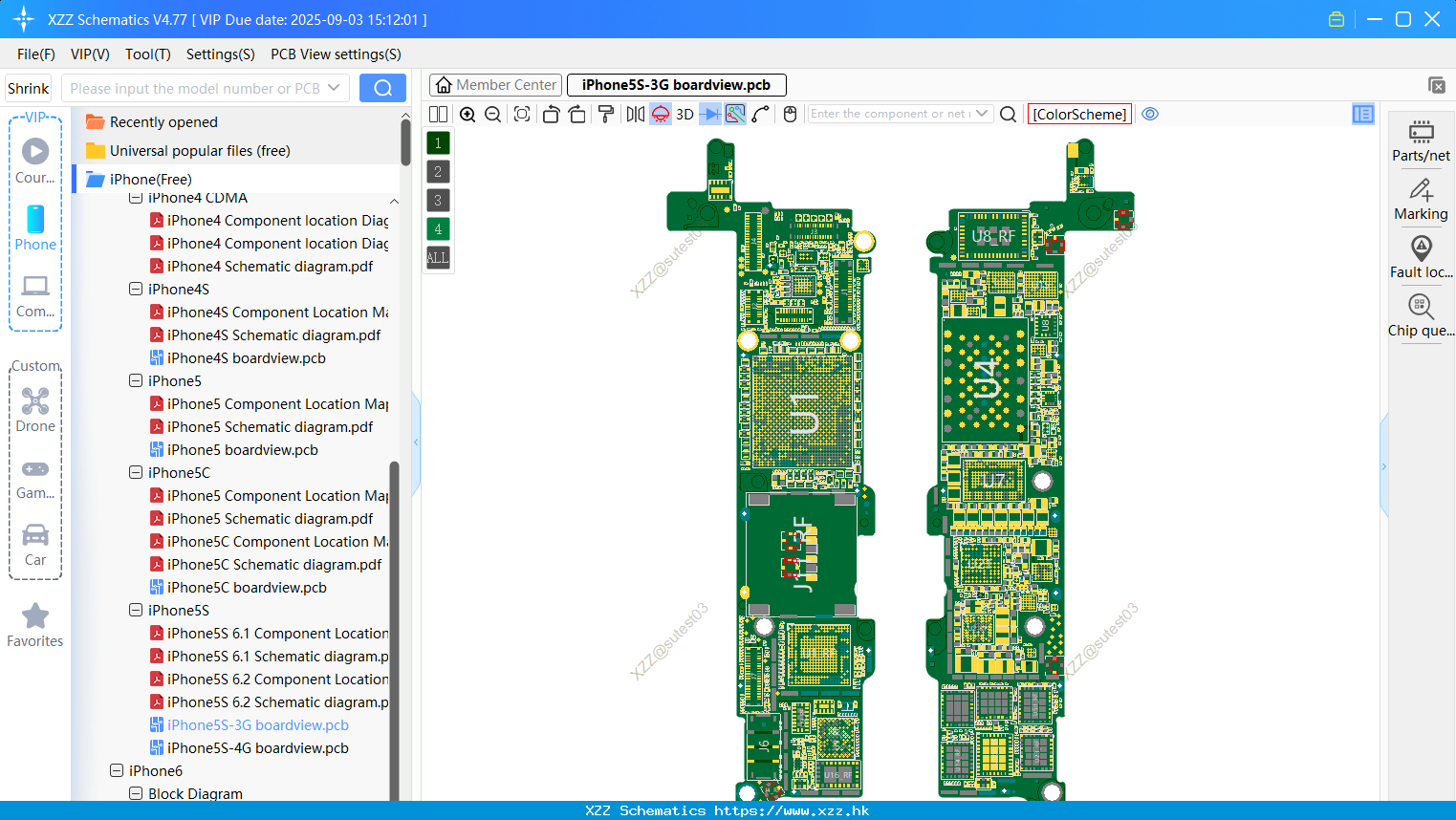The height and width of the screenshot is (820, 1456).
Task: Fit the board to the window
Action: coord(522,114)
